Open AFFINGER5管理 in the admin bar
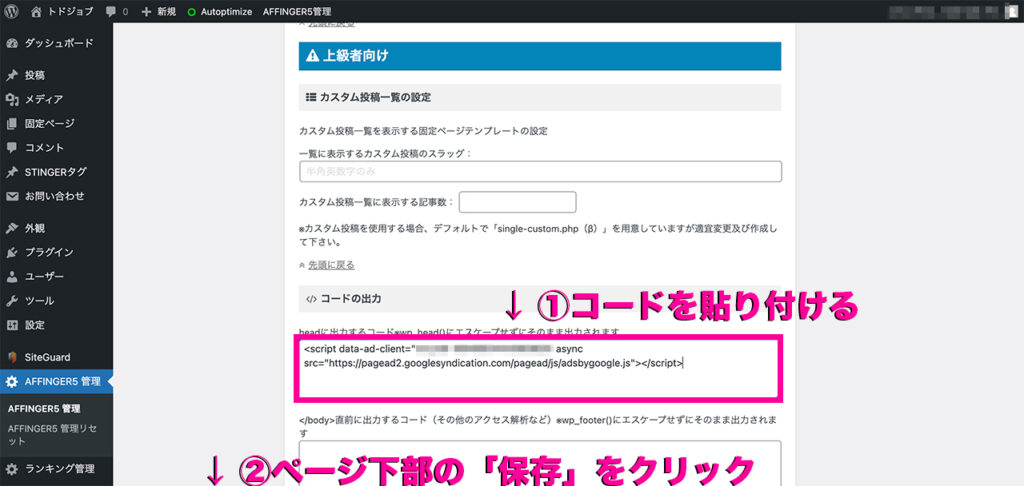This screenshot has height=486, width=1024. point(296,11)
